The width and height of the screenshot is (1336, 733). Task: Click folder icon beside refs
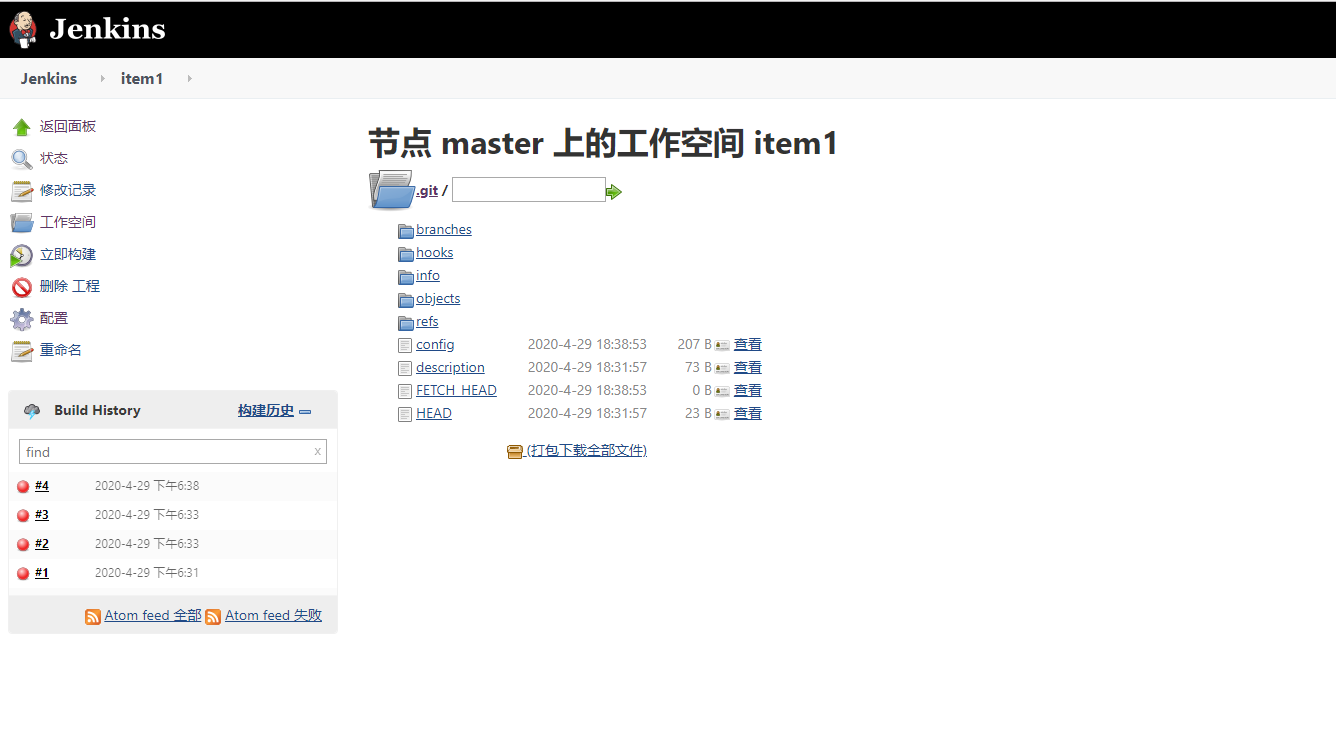[x=405, y=323]
